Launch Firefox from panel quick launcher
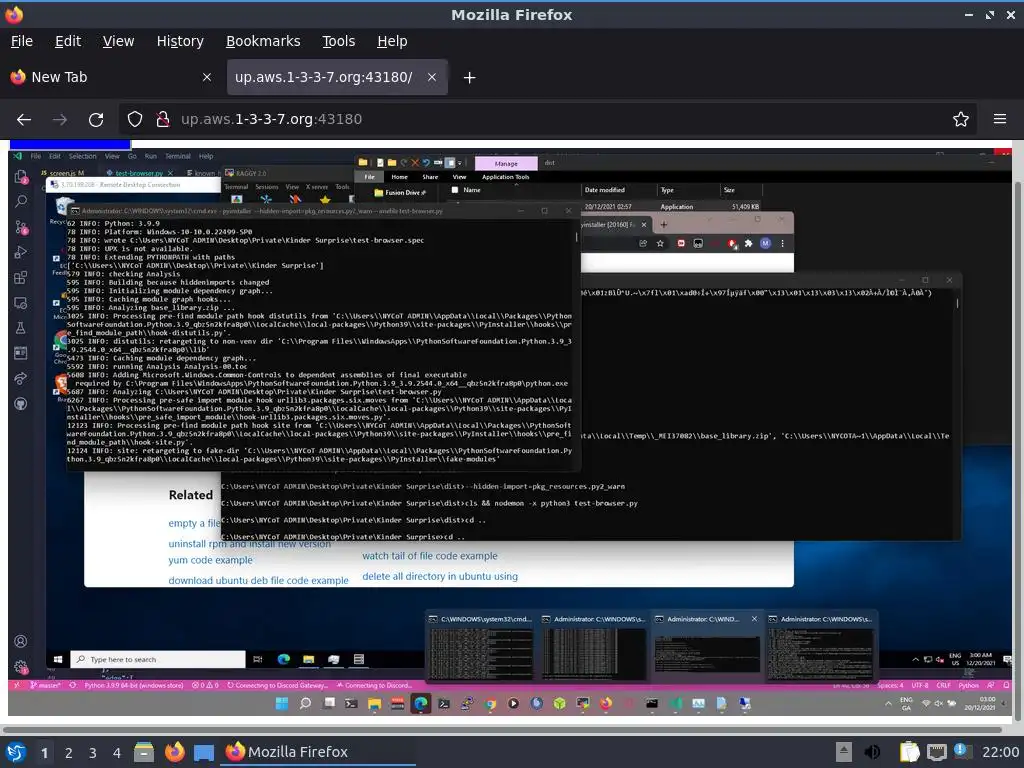The width and height of the screenshot is (1024, 768). (174, 752)
